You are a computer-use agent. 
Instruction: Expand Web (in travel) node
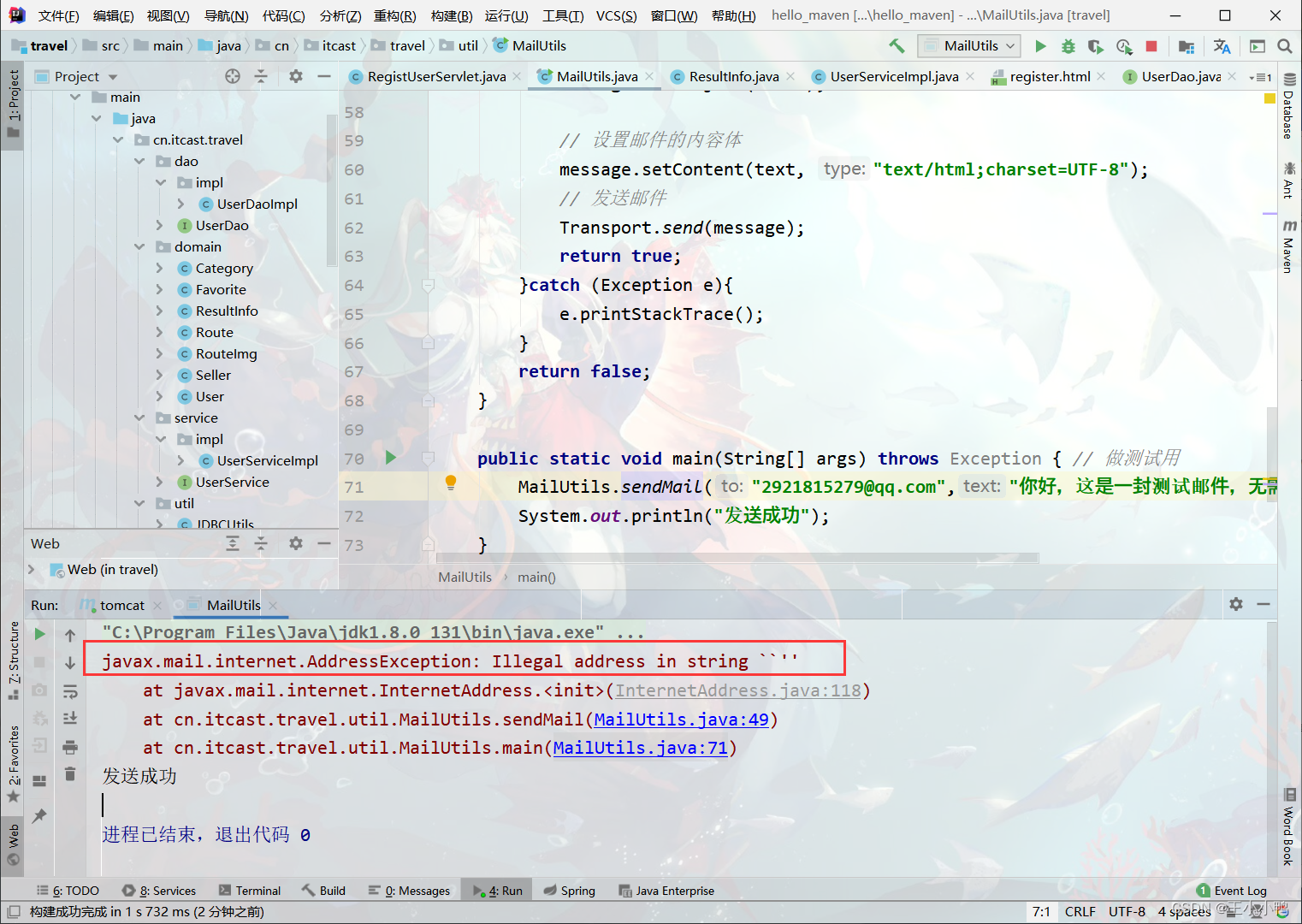(x=32, y=569)
